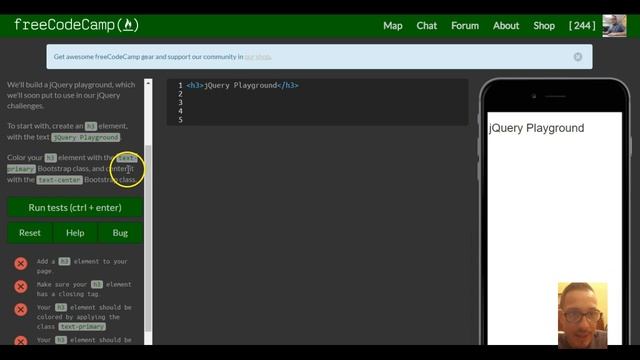The image size is (640, 360).
Task: Click the 'jQuery Playground' phone preview heading
Action: 536,128
